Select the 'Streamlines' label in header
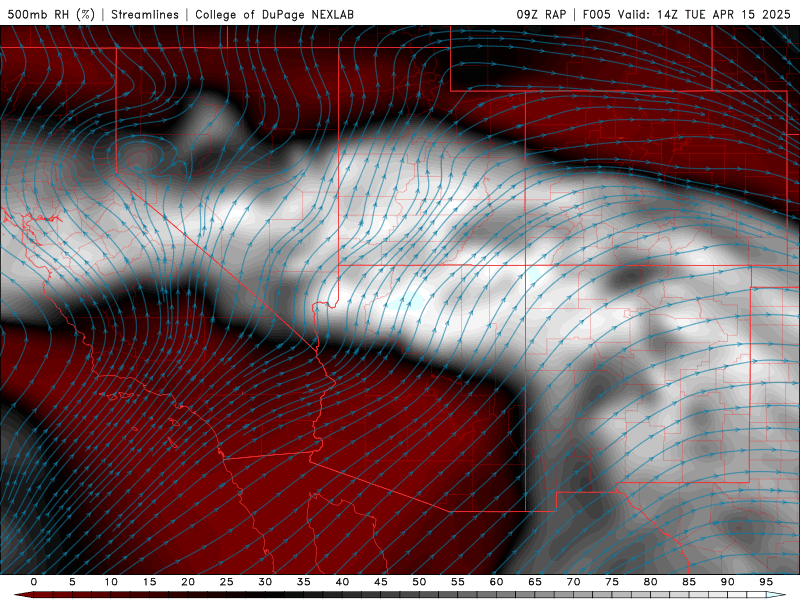 [x=145, y=14]
